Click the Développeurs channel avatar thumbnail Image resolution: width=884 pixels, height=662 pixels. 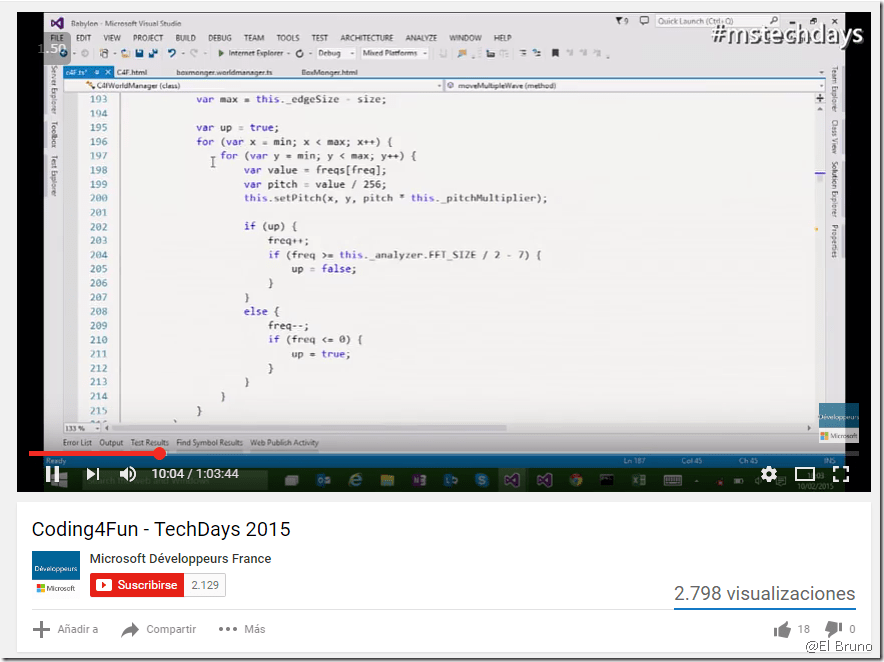(x=56, y=573)
